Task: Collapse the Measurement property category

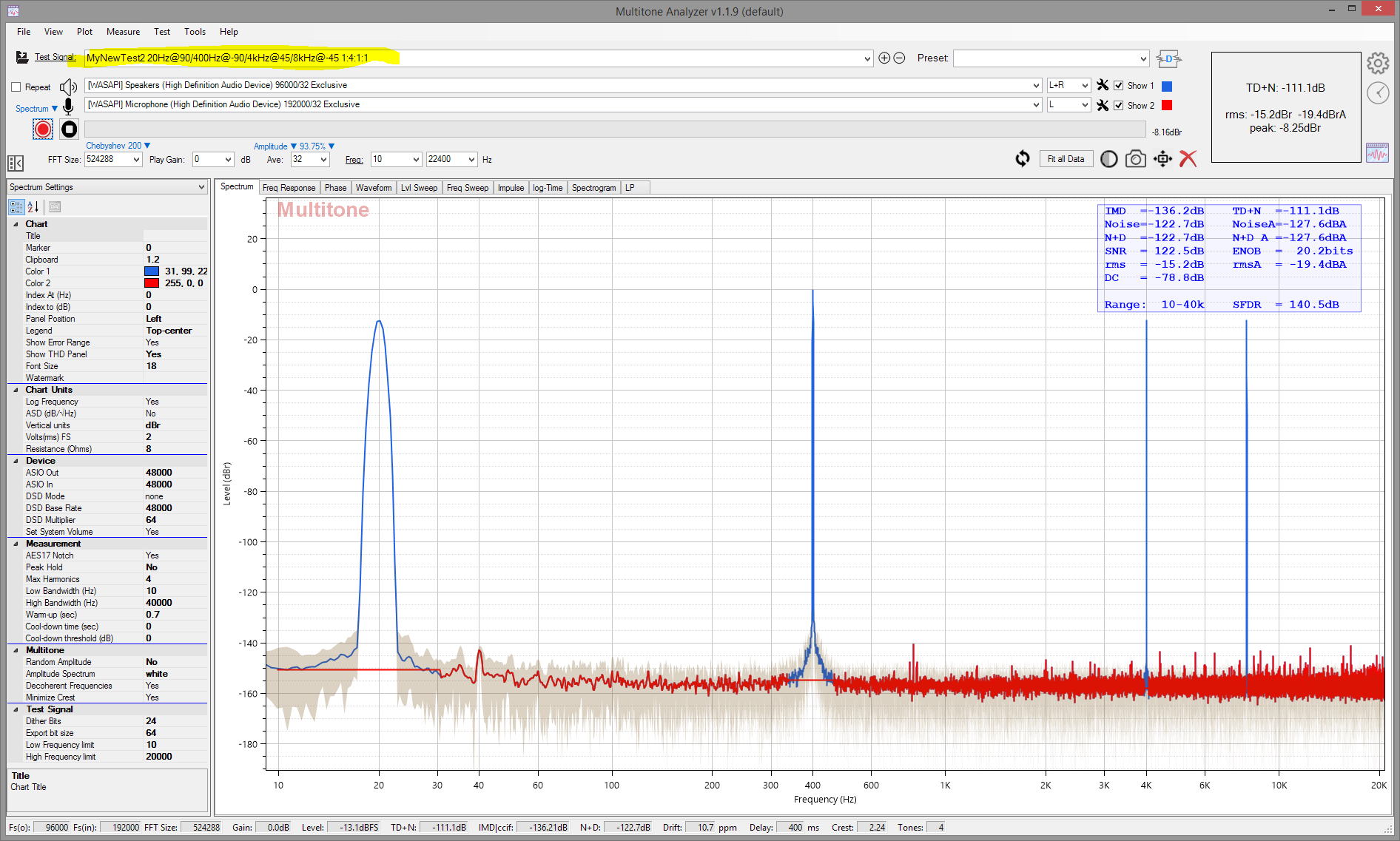Action: (16, 544)
